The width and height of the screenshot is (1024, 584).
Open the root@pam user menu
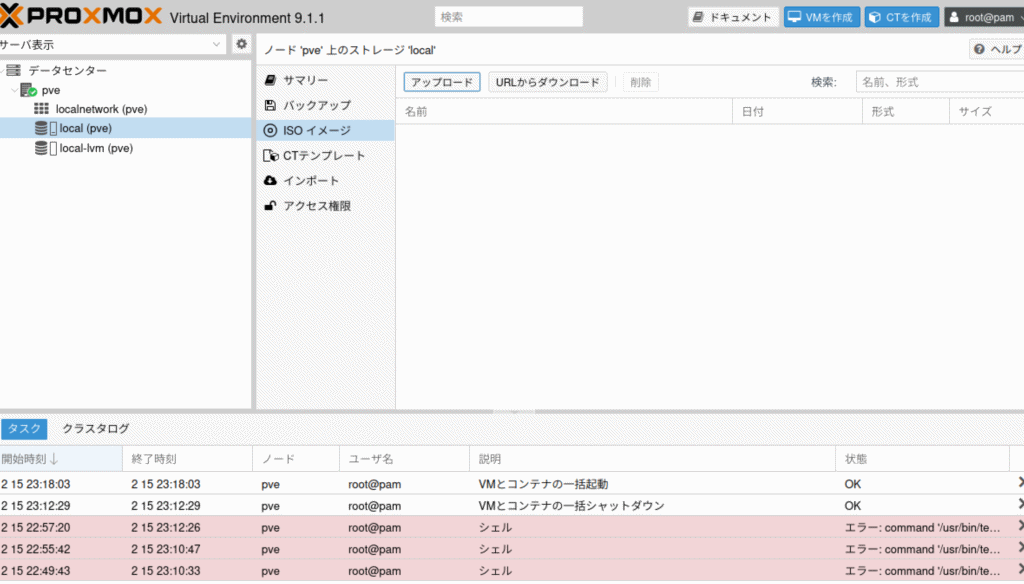[980, 17]
